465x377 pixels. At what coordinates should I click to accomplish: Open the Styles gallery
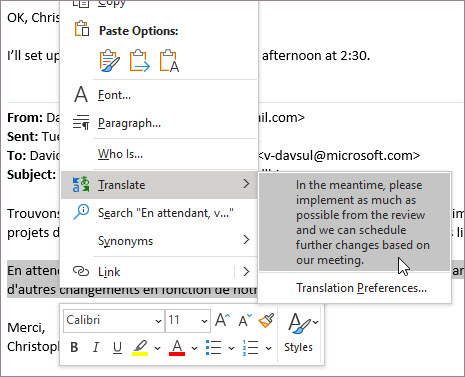pyautogui.click(x=299, y=333)
